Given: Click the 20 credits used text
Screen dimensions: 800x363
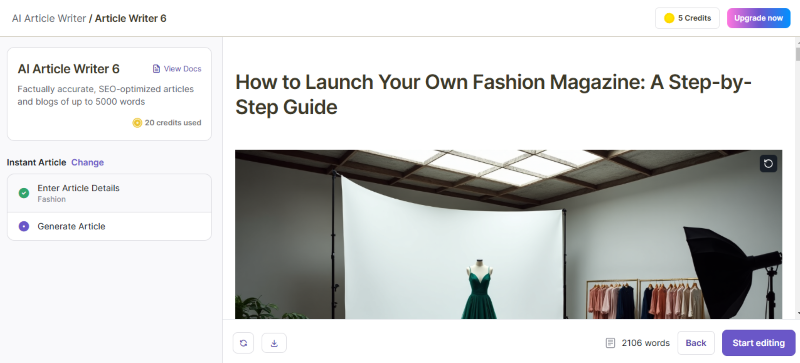Looking at the screenshot, I should point(173,123).
